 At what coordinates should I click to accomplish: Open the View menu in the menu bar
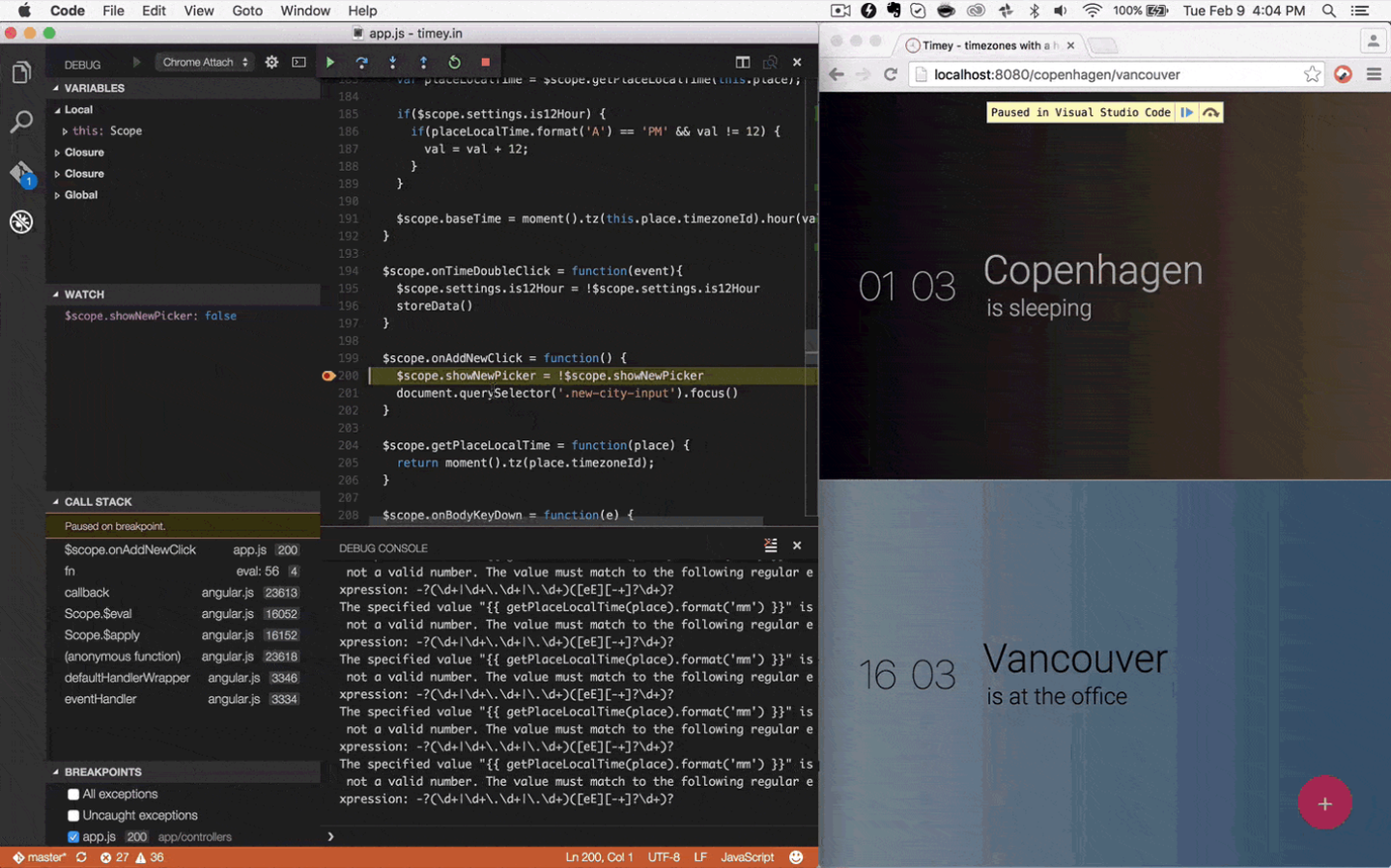[199, 11]
